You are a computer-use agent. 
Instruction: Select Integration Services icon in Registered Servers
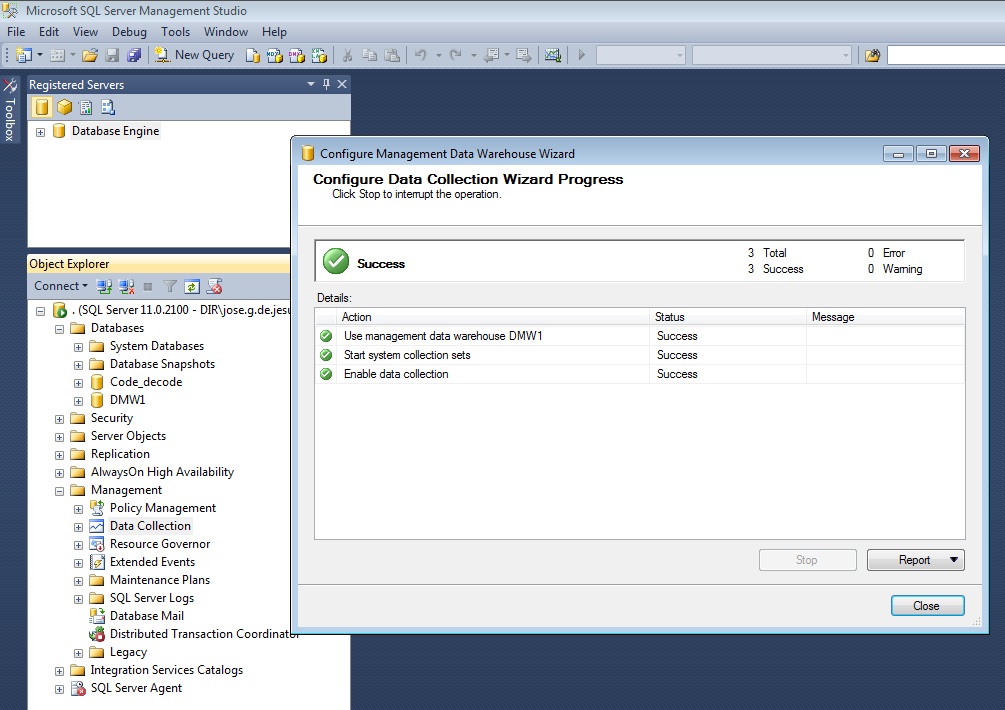tap(108, 107)
